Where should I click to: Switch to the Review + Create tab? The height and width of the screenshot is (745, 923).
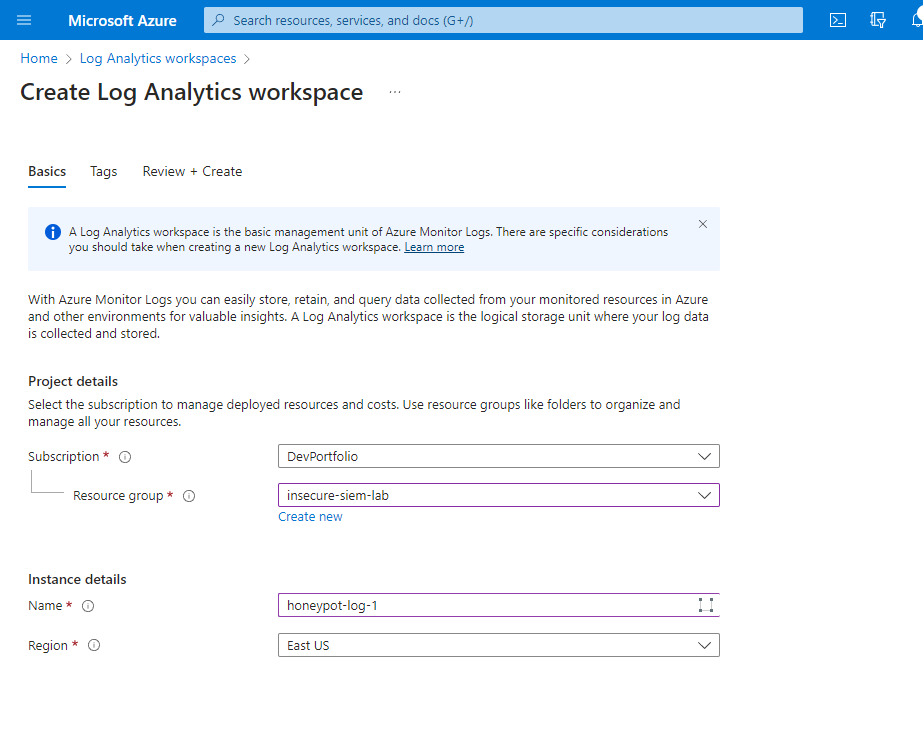(x=192, y=171)
